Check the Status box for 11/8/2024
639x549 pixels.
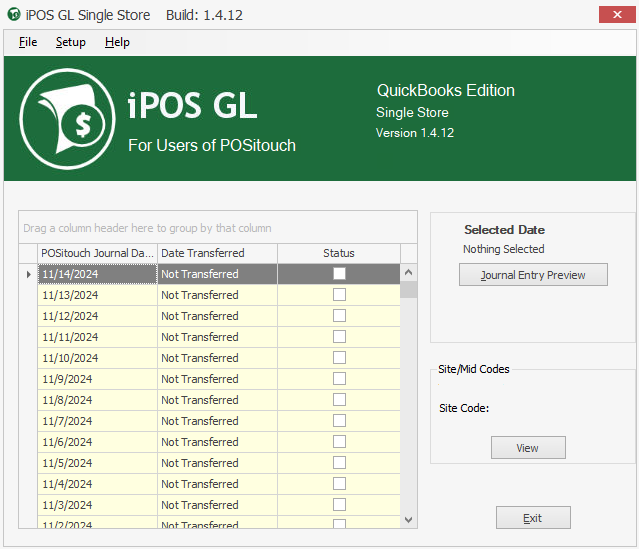pos(339,399)
